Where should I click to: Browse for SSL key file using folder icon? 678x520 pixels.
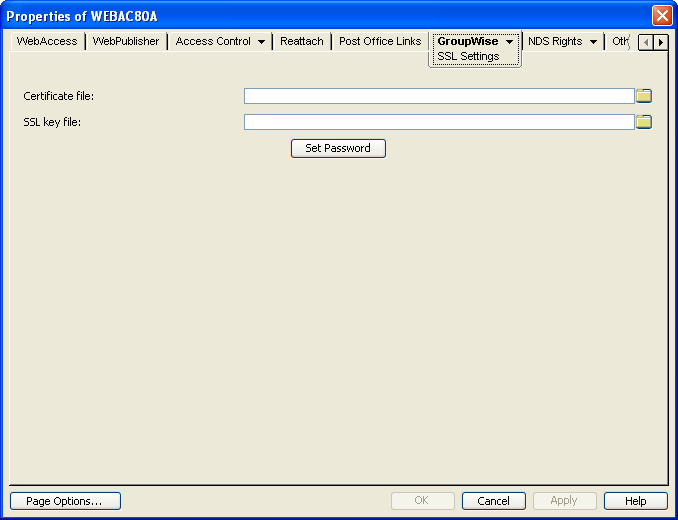pyautogui.click(x=644, y=122)
